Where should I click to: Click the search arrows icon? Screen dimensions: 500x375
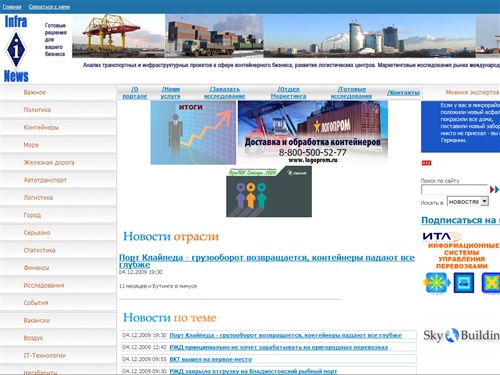point(494,189)
